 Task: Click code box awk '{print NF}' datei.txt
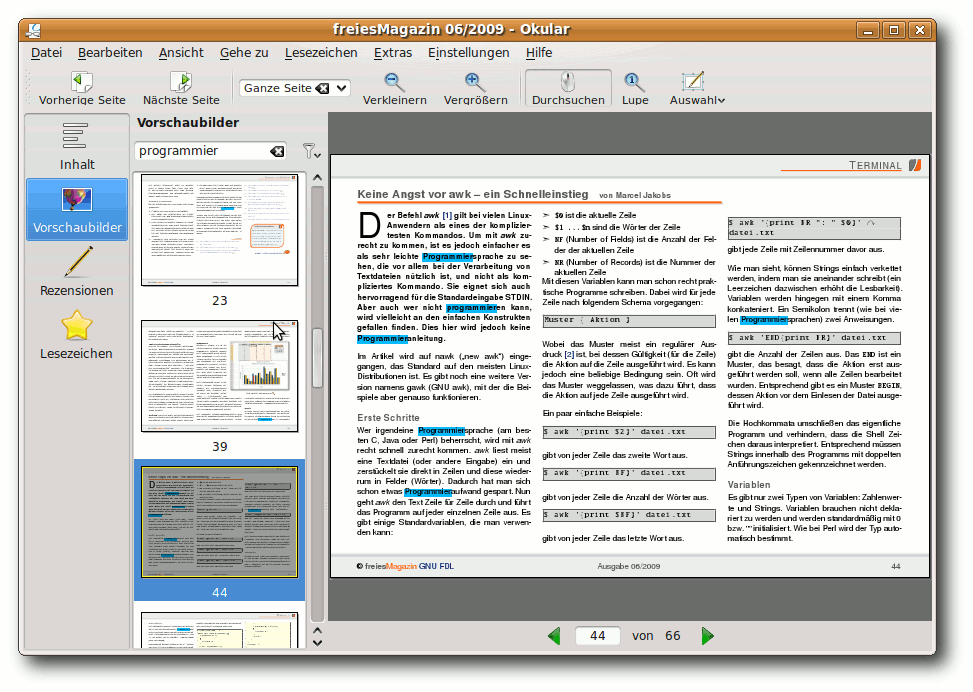(629, 474)
